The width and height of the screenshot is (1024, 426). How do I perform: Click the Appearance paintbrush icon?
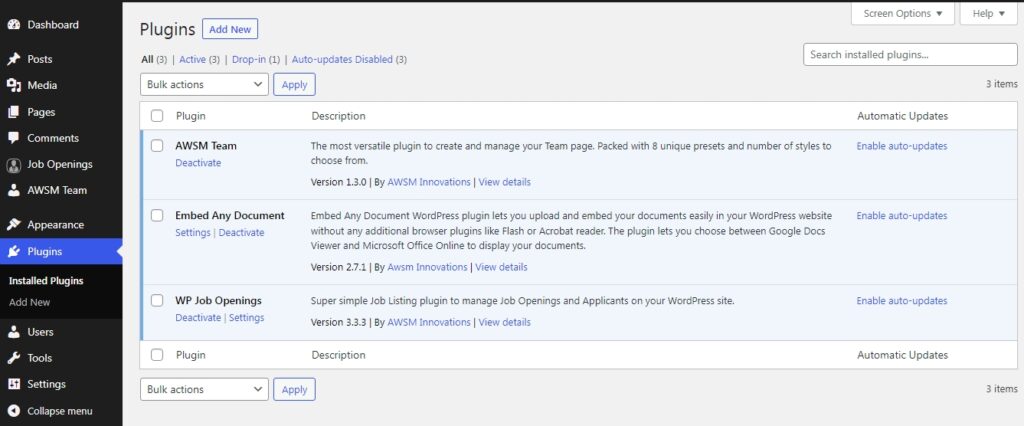[14, 225]
